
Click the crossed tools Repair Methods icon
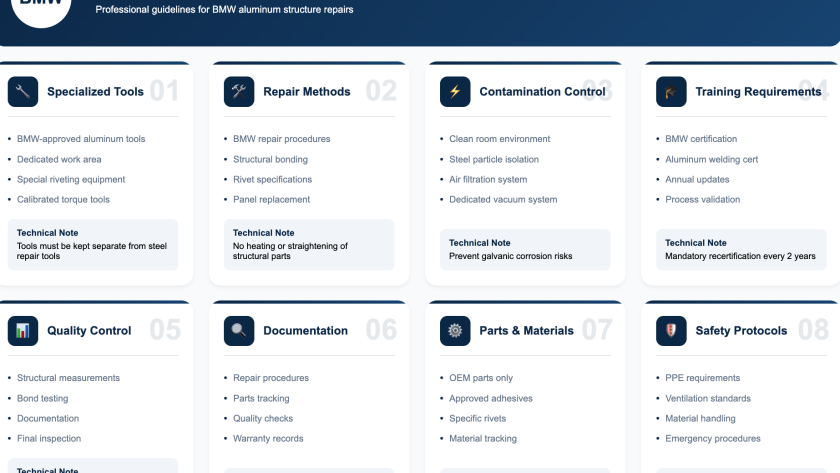point(239,92)
